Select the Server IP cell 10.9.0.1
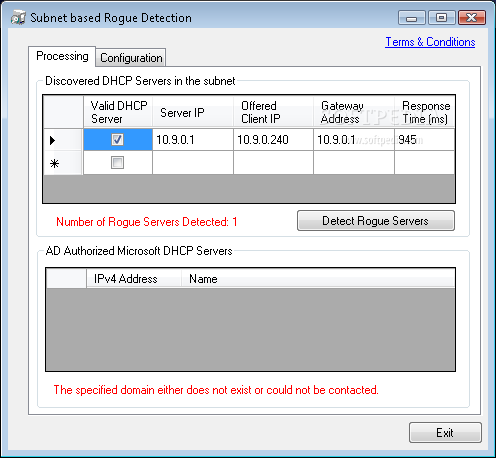The image size is (496, 458). click(x=193, y=140)
